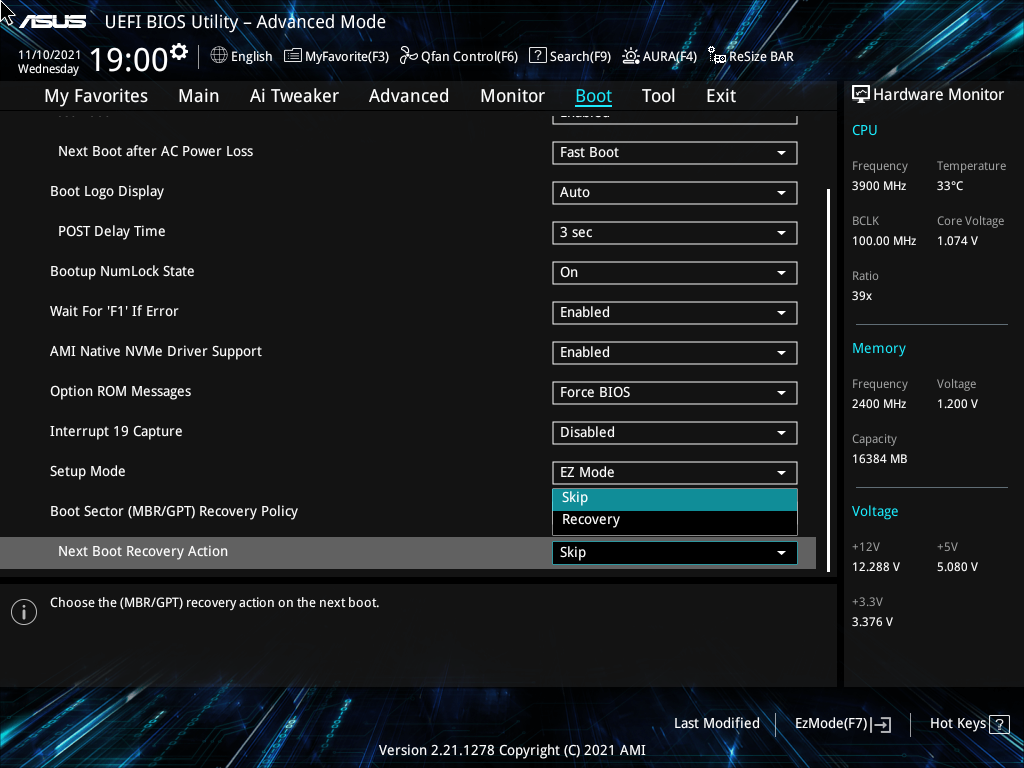Click the 39x ratio value
The height and width of the screenshot is (768, 1024).
862,296
